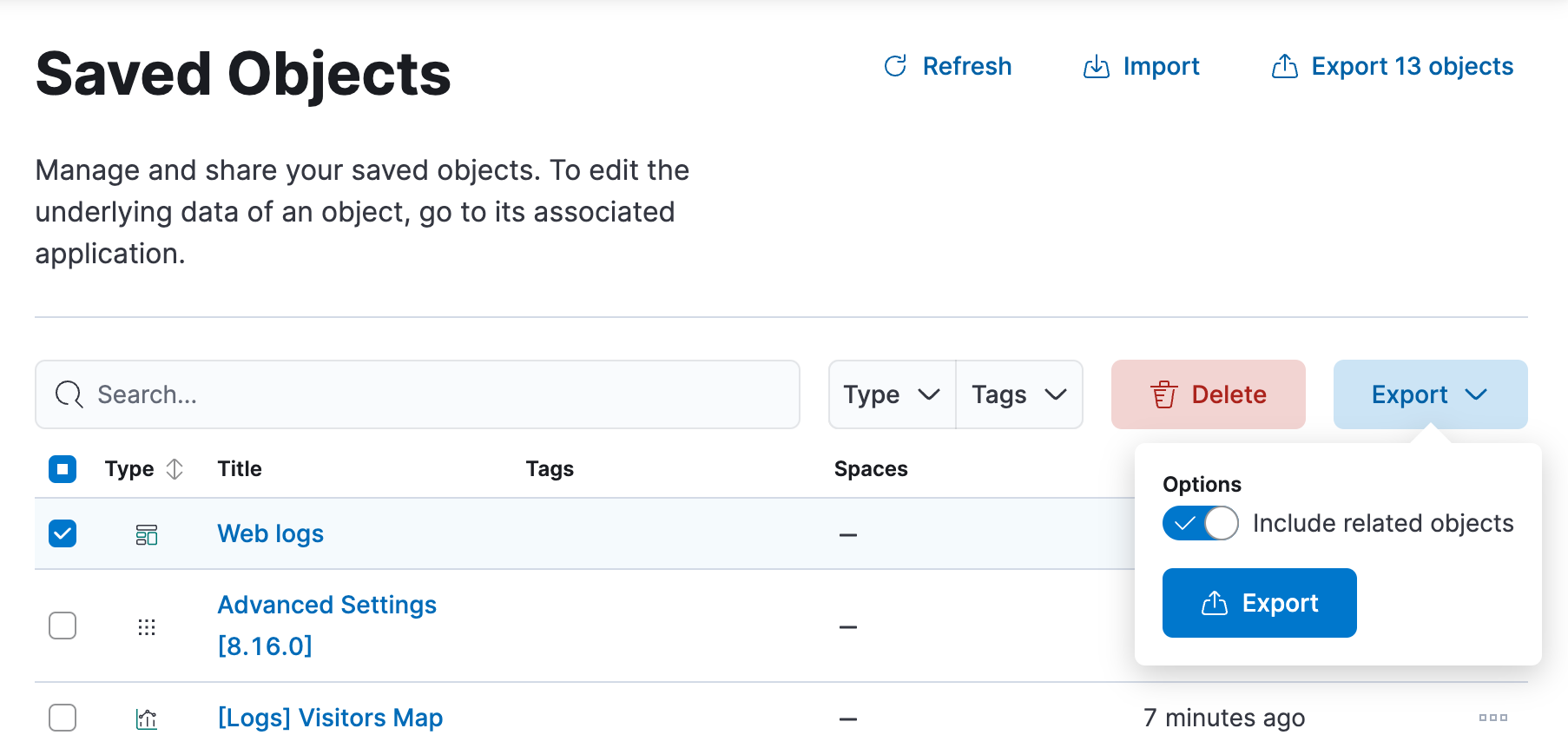Collapse the Export dropdown button
Screen dimensions: 1568x735
pyautogui.click(x=1429, y=394)
